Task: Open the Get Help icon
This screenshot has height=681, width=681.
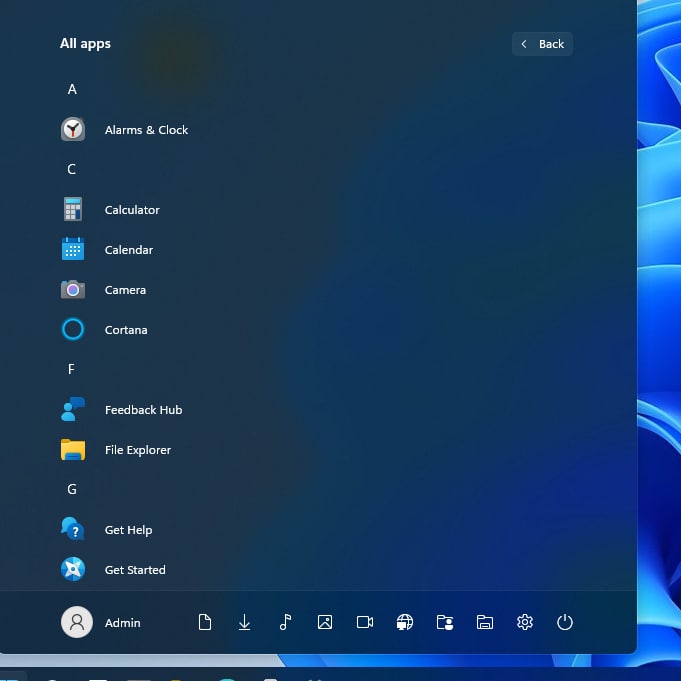Action: (x=73, y=529)
